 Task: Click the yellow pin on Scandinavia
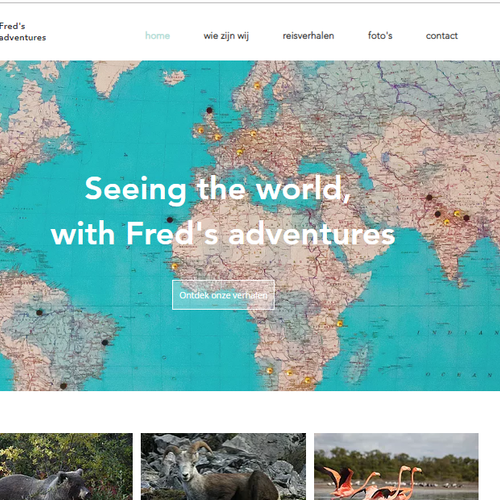257,86
